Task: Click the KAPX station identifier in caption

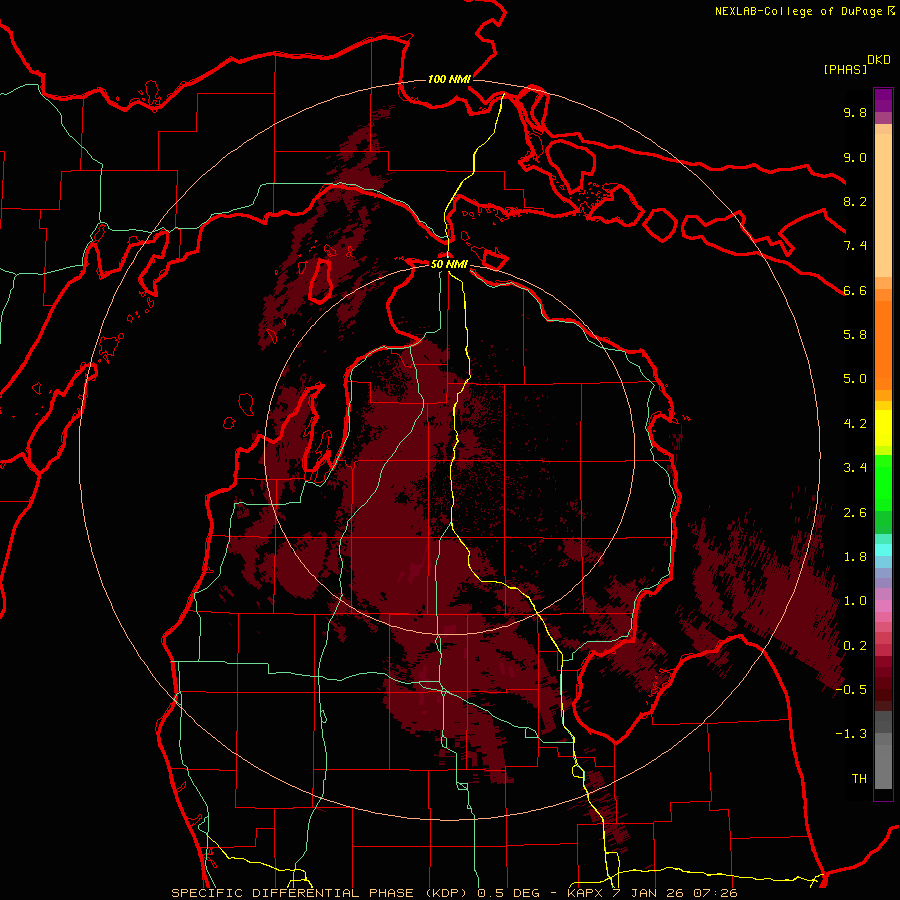Action: (585, 893)
